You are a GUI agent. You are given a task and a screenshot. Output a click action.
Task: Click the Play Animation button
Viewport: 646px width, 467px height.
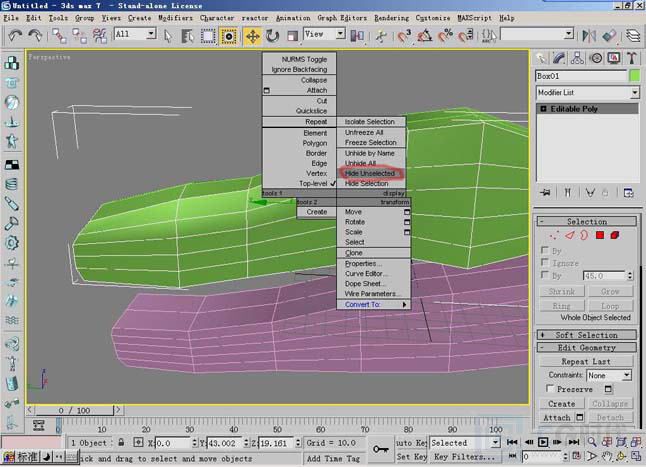click(543, 442)
